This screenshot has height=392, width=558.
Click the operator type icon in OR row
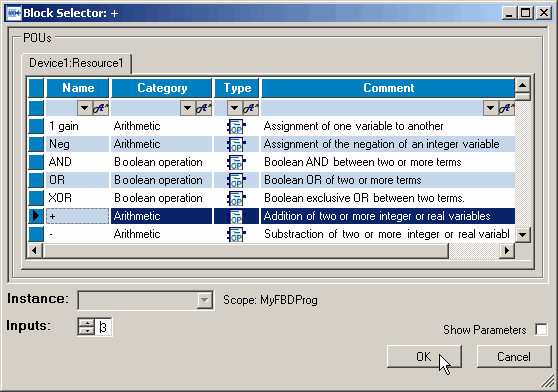point(236,180)
